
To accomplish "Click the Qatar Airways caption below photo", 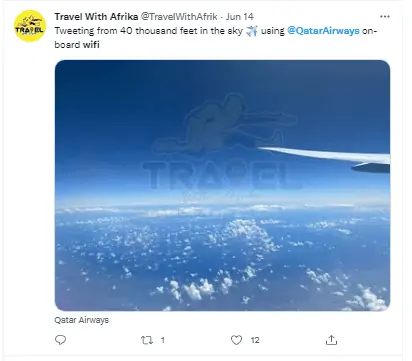I will [82, 320].
